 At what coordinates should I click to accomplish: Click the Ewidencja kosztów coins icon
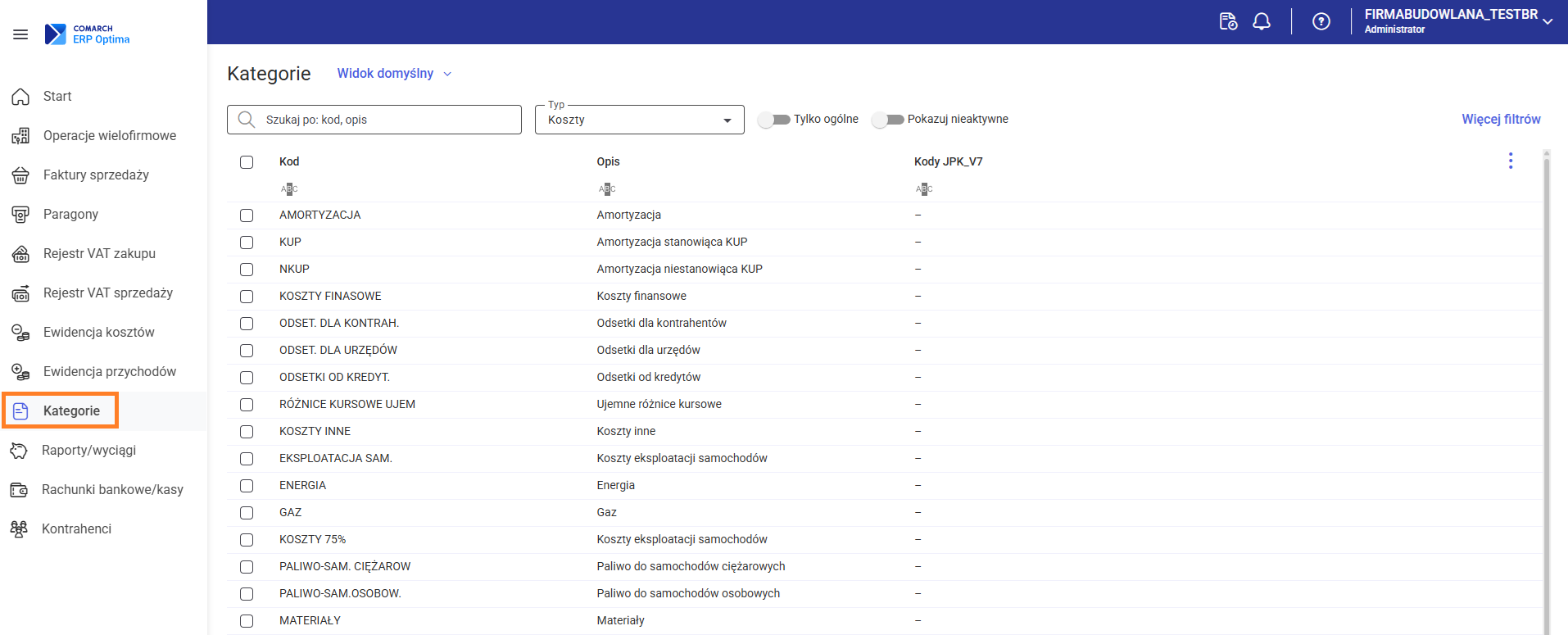20,333
